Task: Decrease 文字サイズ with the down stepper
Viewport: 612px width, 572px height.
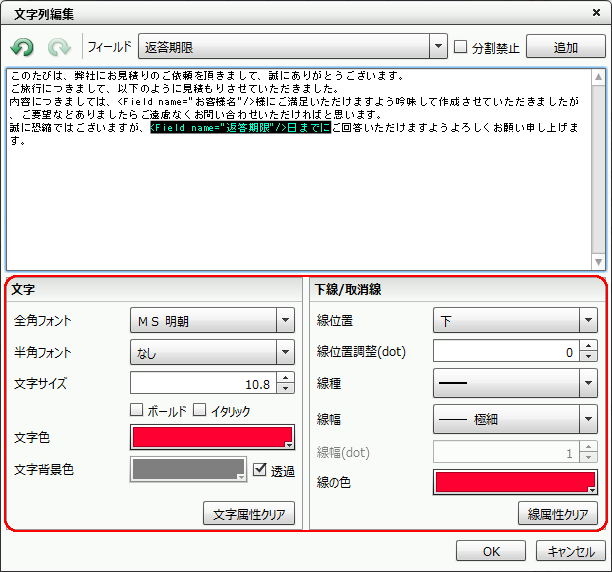Action: (286, 388)
